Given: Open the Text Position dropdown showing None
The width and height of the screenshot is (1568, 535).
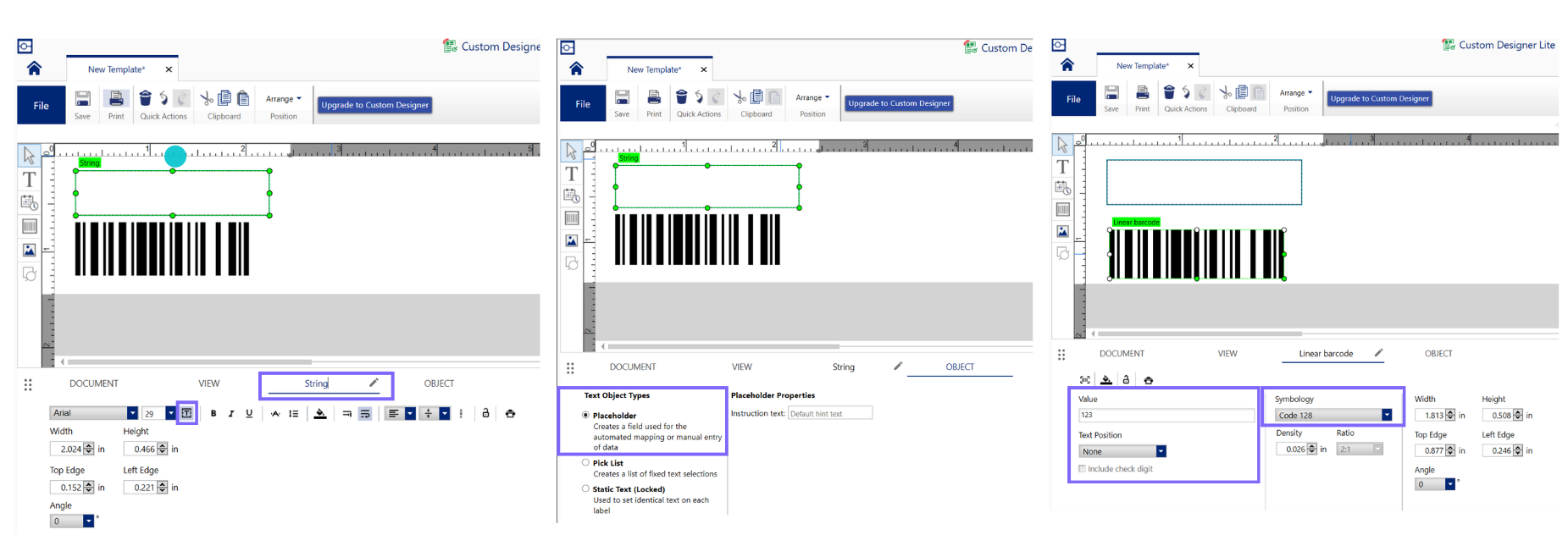Looking at the screenshot, I should point(1161,451).
